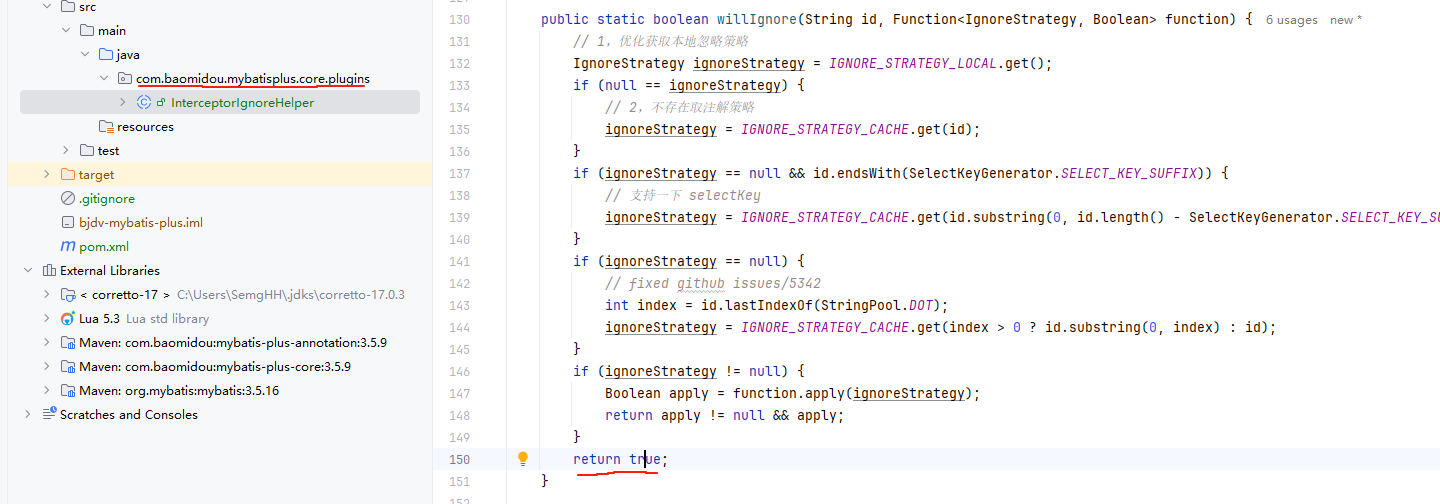
Task: Click the .gitignore file icon
Action: point(68,198)
